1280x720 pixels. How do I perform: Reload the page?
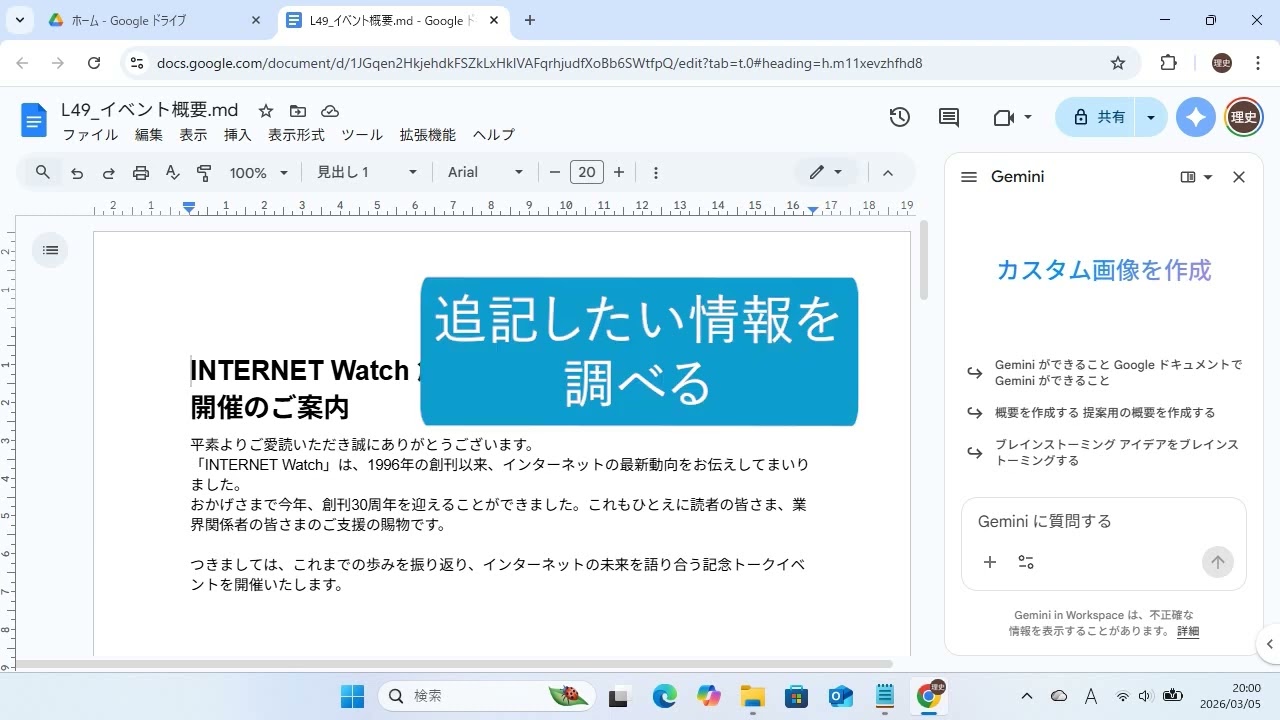point(94,63)
